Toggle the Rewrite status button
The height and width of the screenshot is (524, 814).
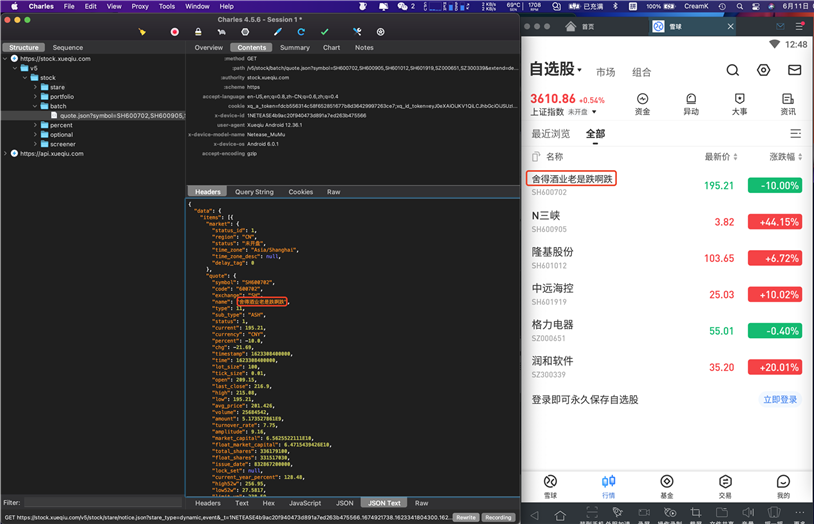pos(466,517)
